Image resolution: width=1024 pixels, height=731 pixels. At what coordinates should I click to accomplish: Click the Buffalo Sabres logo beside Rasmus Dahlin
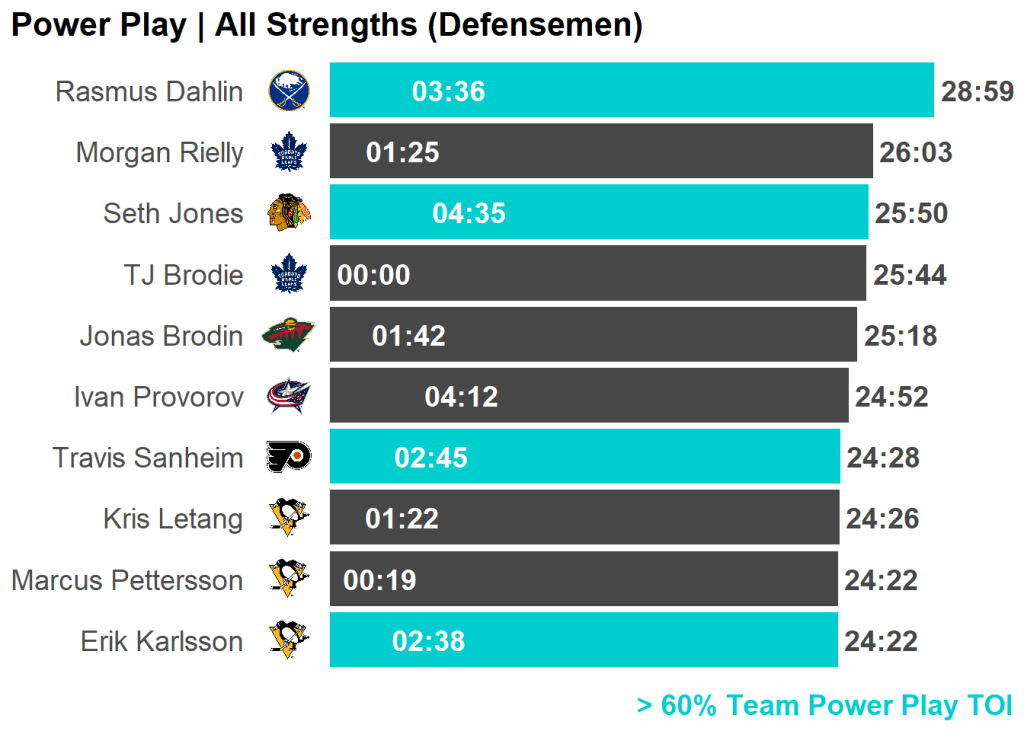(289, 91)
